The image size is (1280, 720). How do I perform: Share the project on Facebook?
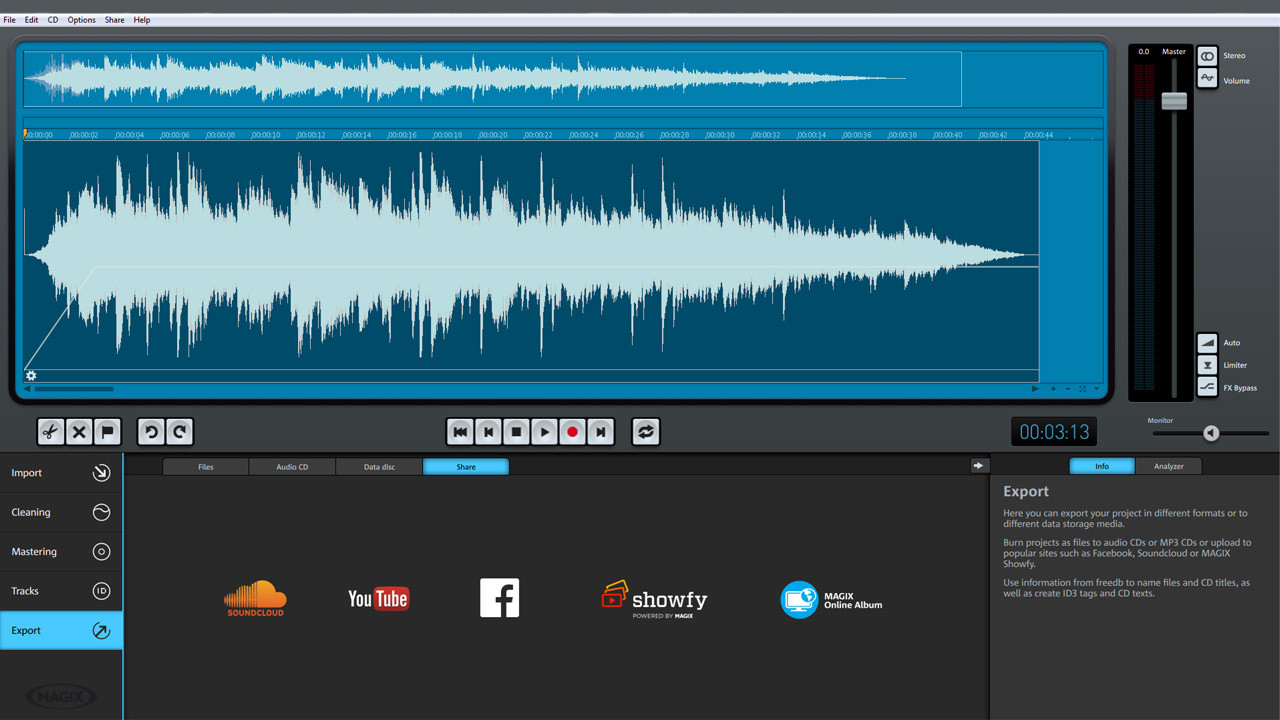coord(499,598)
